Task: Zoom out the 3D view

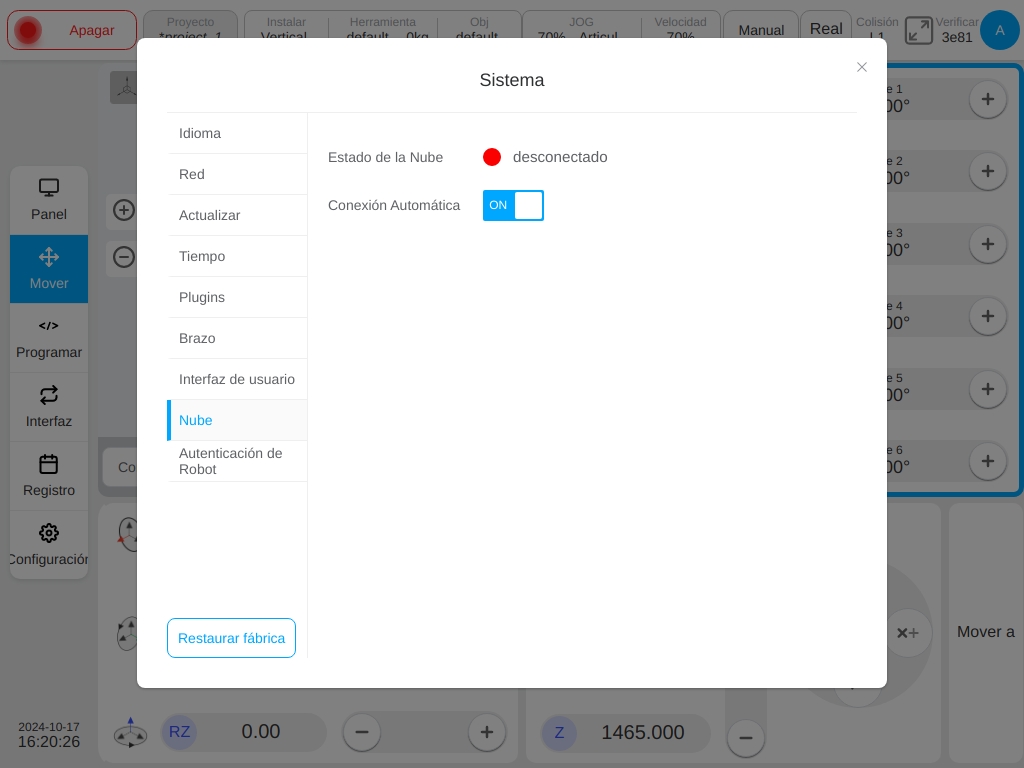Action: tap(123, 257)
